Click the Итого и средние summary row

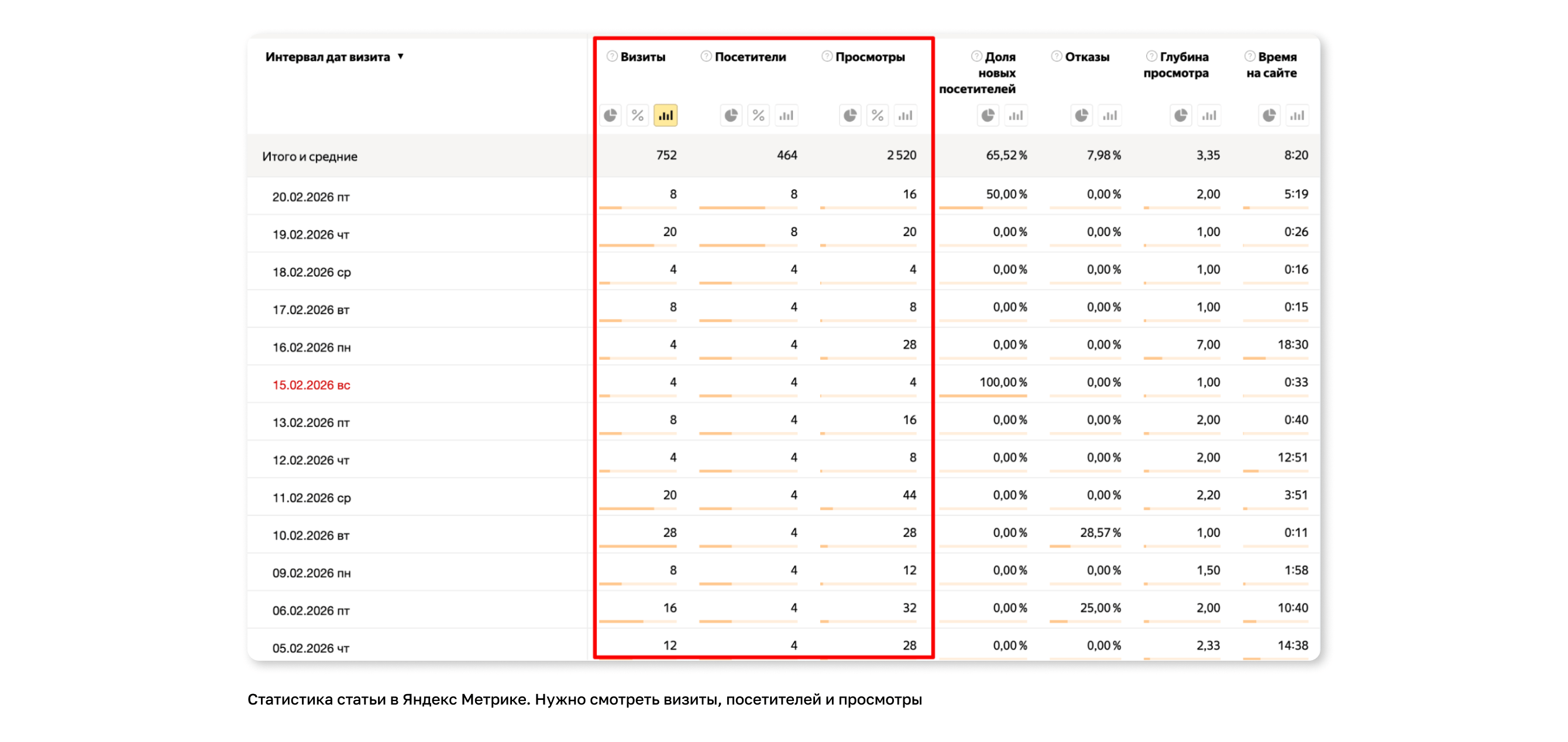pos(310,156)
